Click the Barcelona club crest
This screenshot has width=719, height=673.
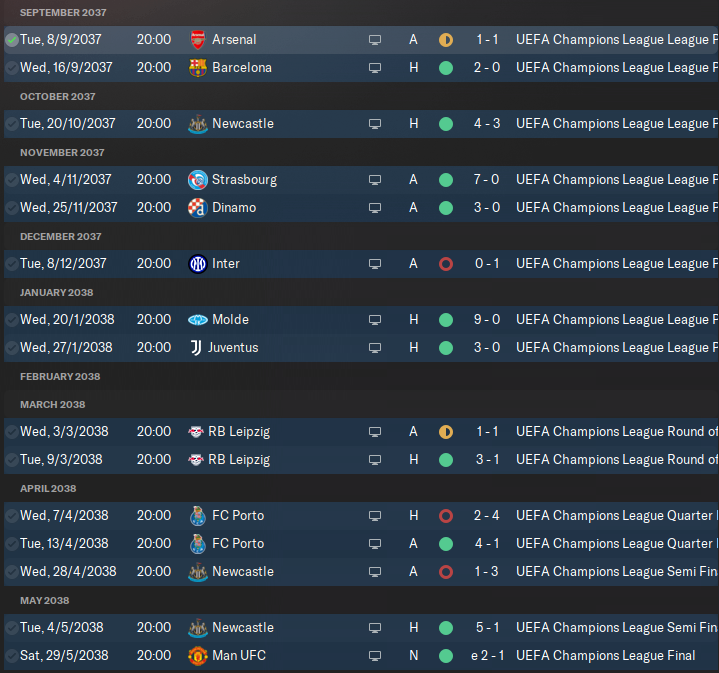[198, 68]
